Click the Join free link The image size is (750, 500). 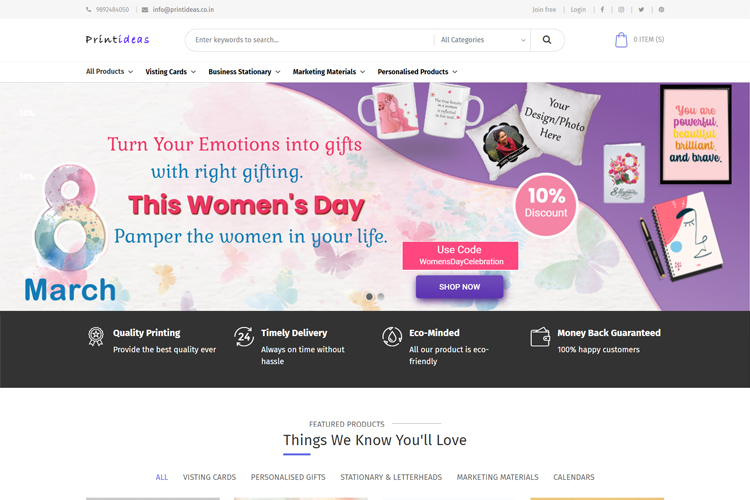tap(544, 9)
